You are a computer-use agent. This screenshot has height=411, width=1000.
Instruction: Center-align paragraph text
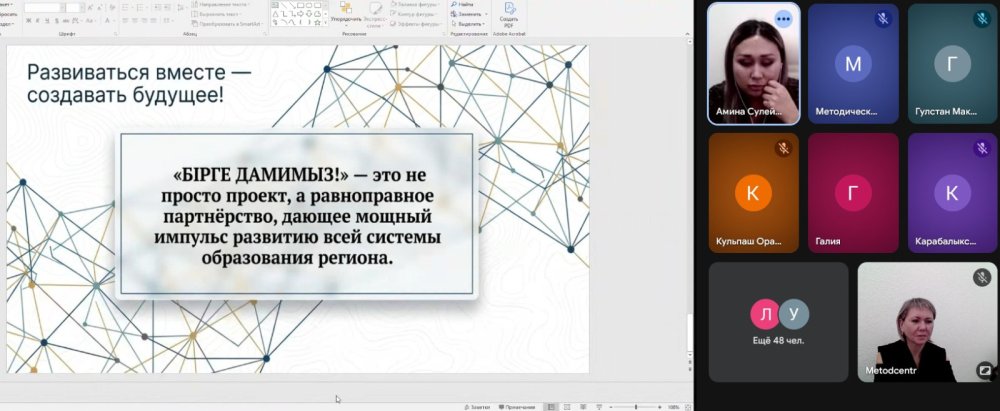coord(135,20)
